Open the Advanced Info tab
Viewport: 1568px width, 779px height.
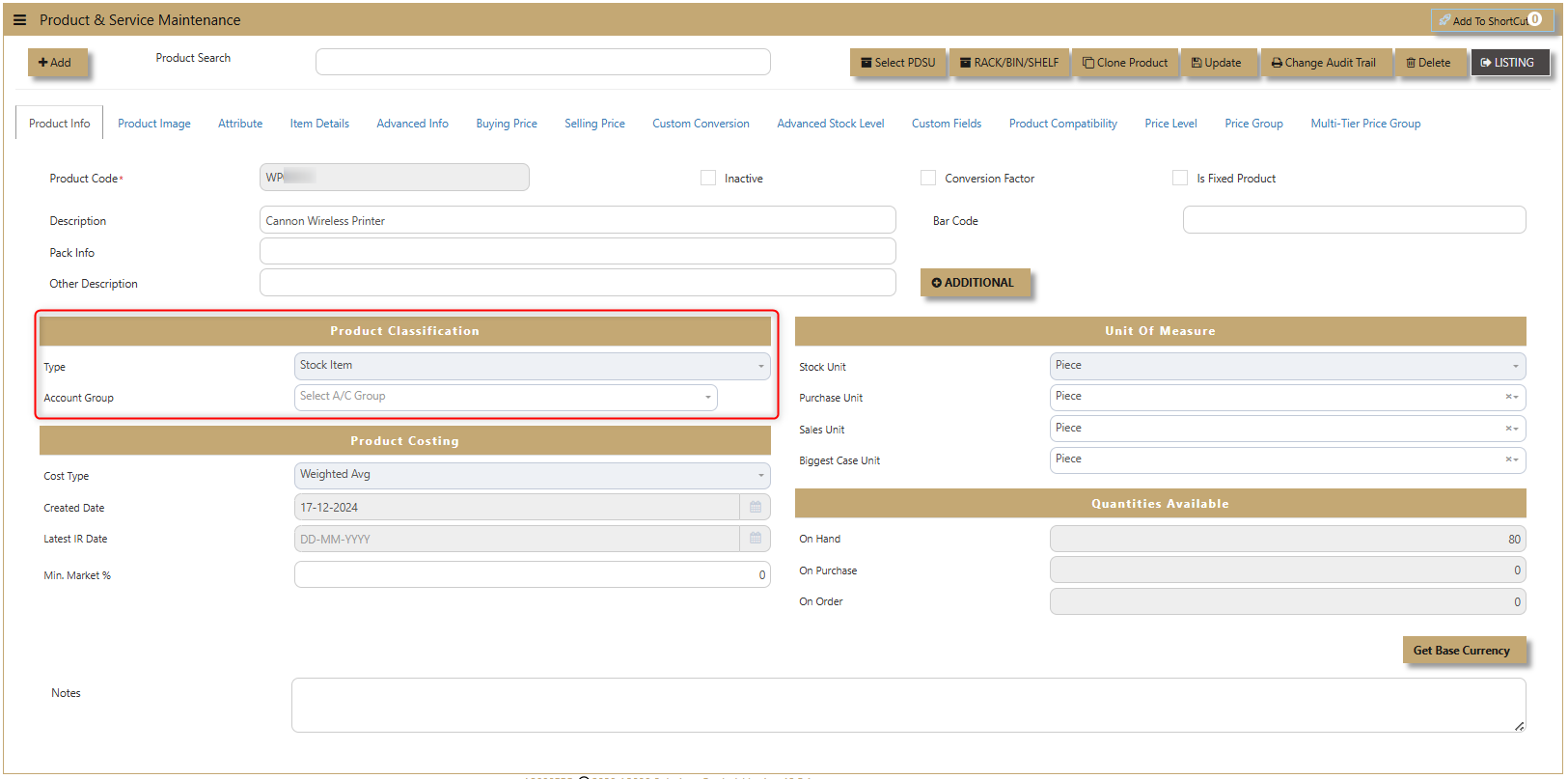click(412, 124)
